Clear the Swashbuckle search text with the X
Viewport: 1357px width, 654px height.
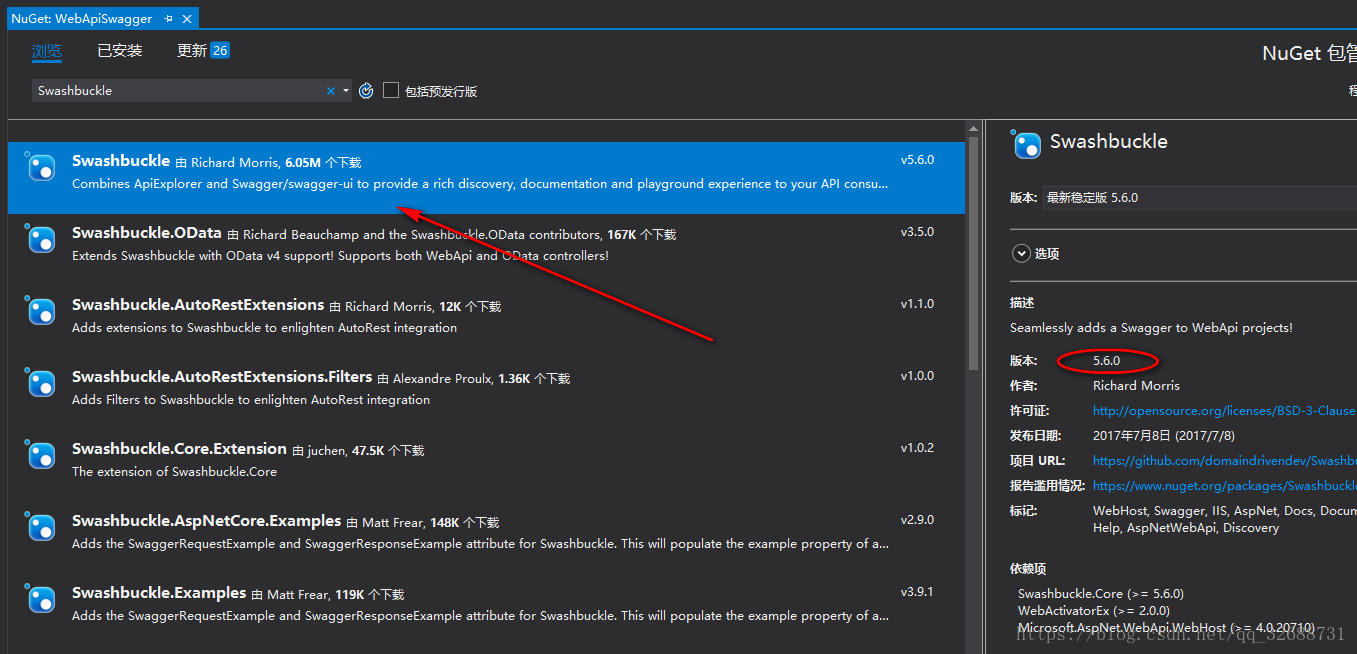point(331,91)
